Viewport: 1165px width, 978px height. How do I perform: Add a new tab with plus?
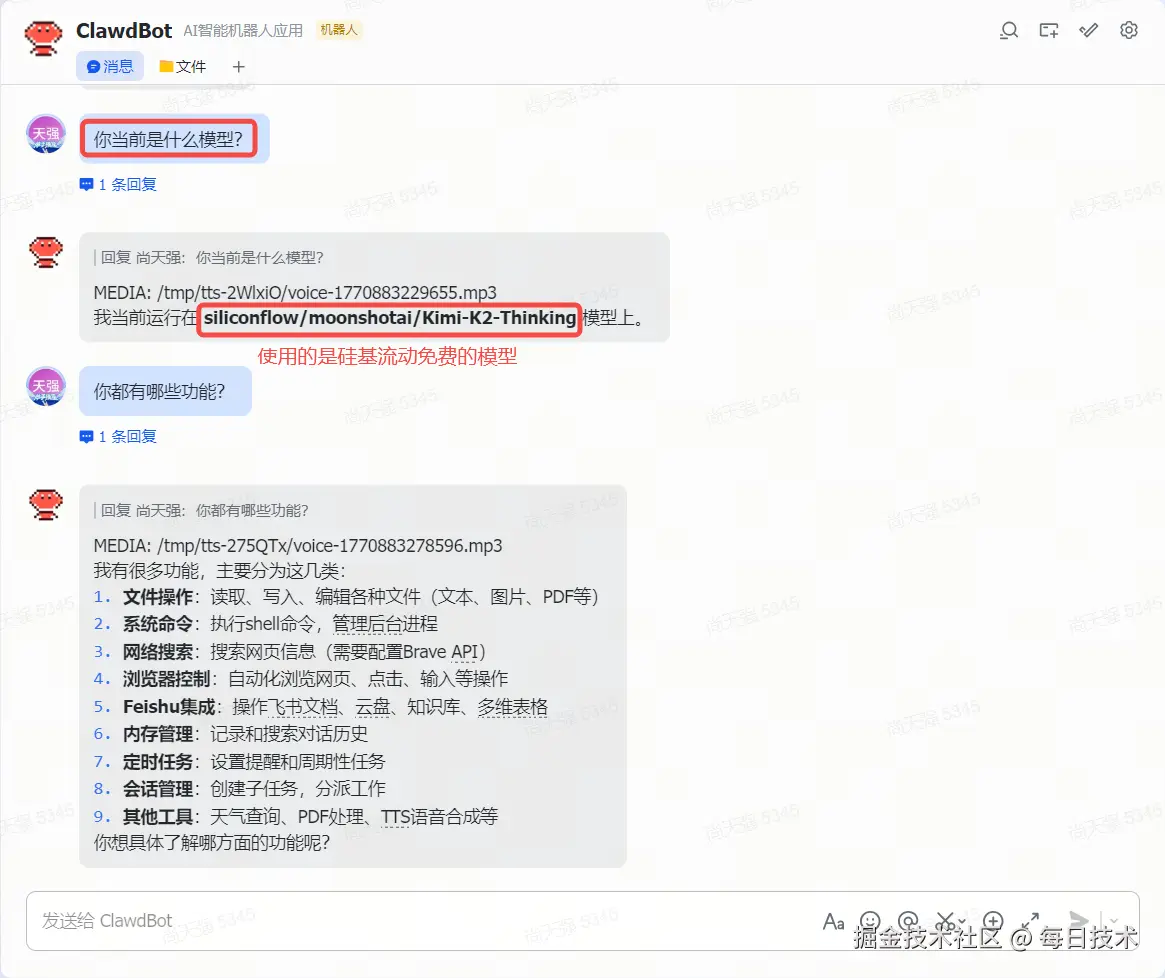[x=238, y=67]
